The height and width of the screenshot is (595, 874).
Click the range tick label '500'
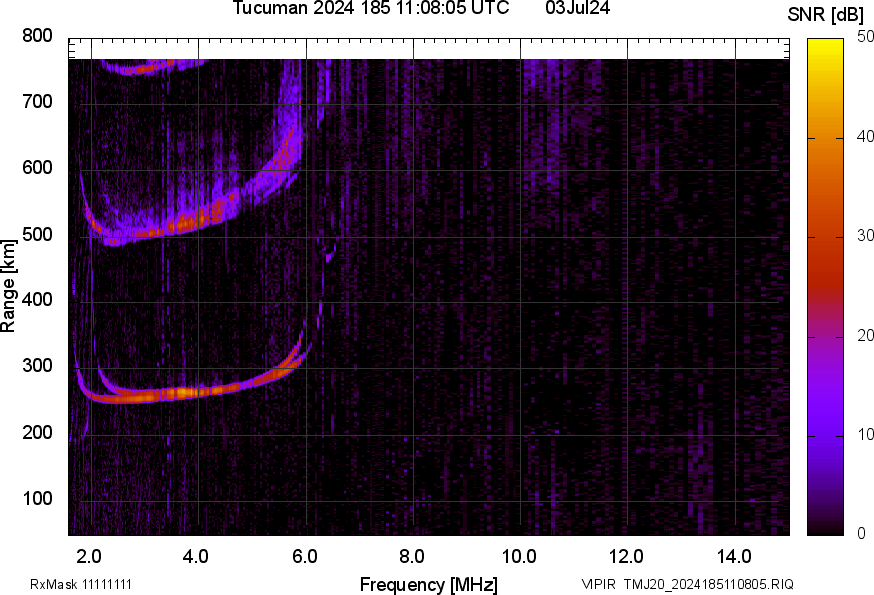pyautogui.click(x=37, y=234)
